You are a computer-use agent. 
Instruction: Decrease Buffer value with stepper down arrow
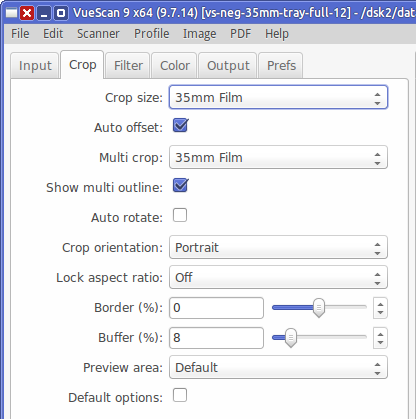click(x=380, y=343)
